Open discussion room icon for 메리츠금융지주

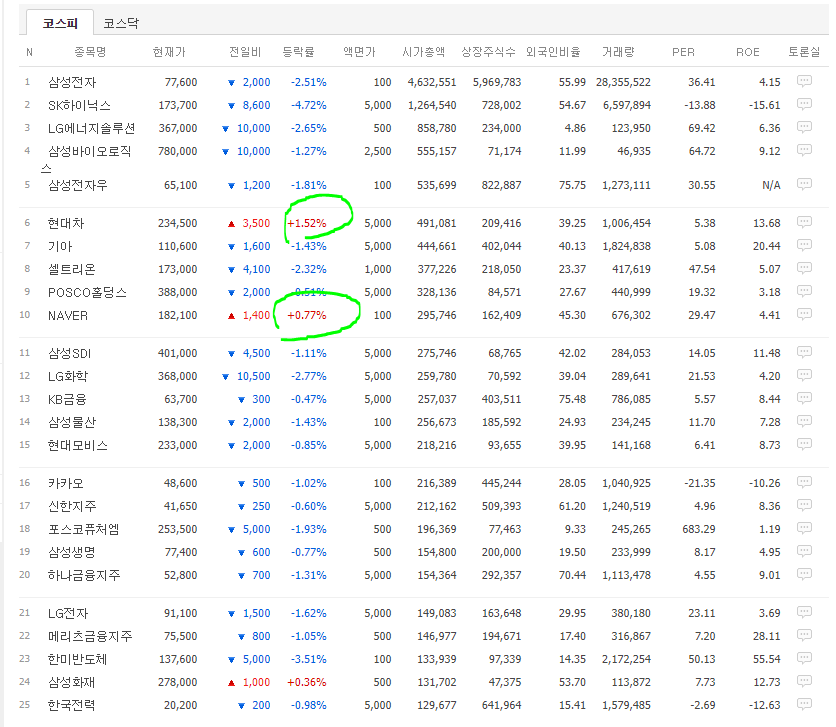click(804, 635)
